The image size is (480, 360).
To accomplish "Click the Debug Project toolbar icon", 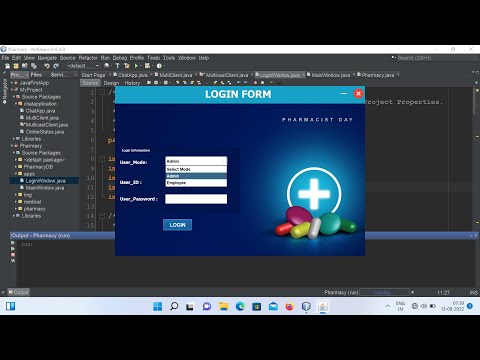I will point(148,66).
